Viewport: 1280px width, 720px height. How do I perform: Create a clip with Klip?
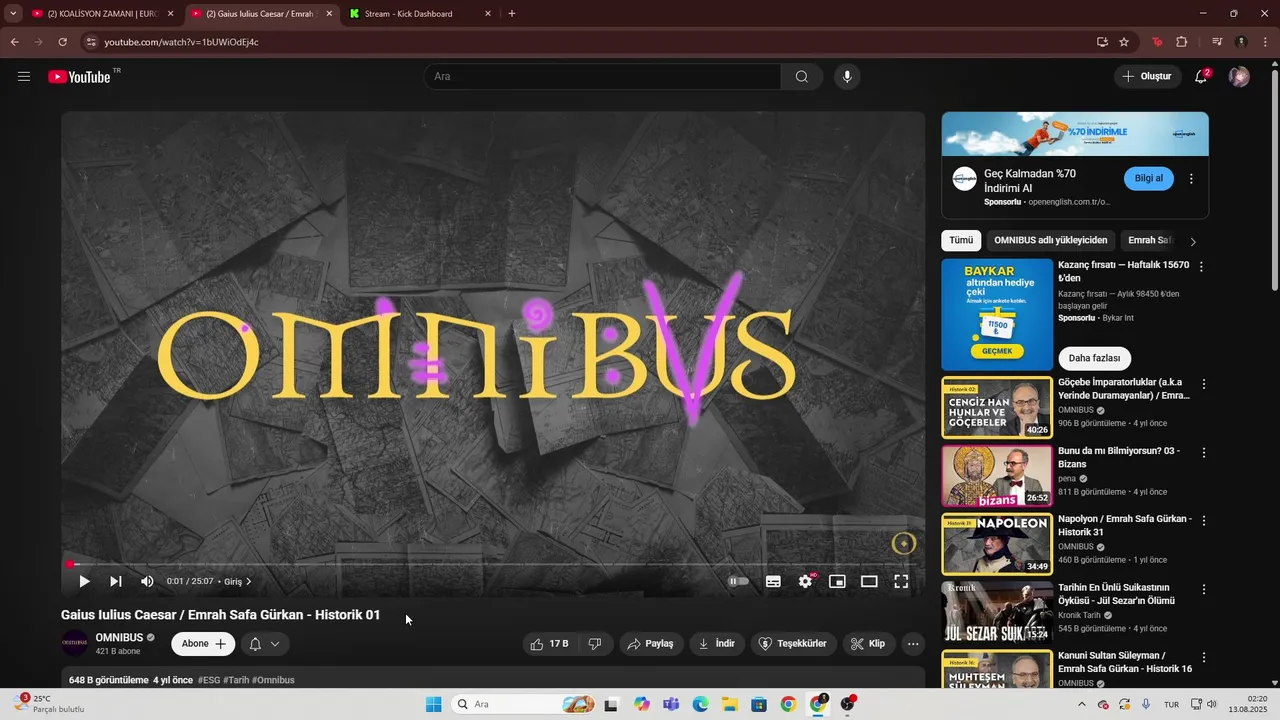point(868,644)
